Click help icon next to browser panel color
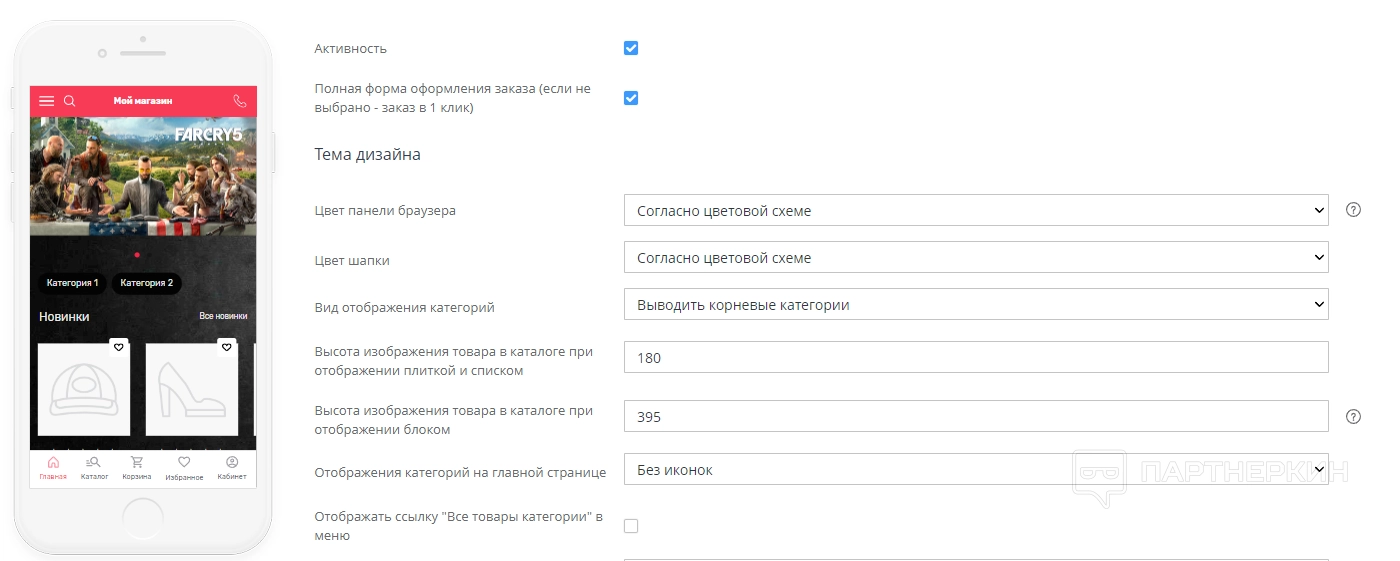 coord(1353,210)
